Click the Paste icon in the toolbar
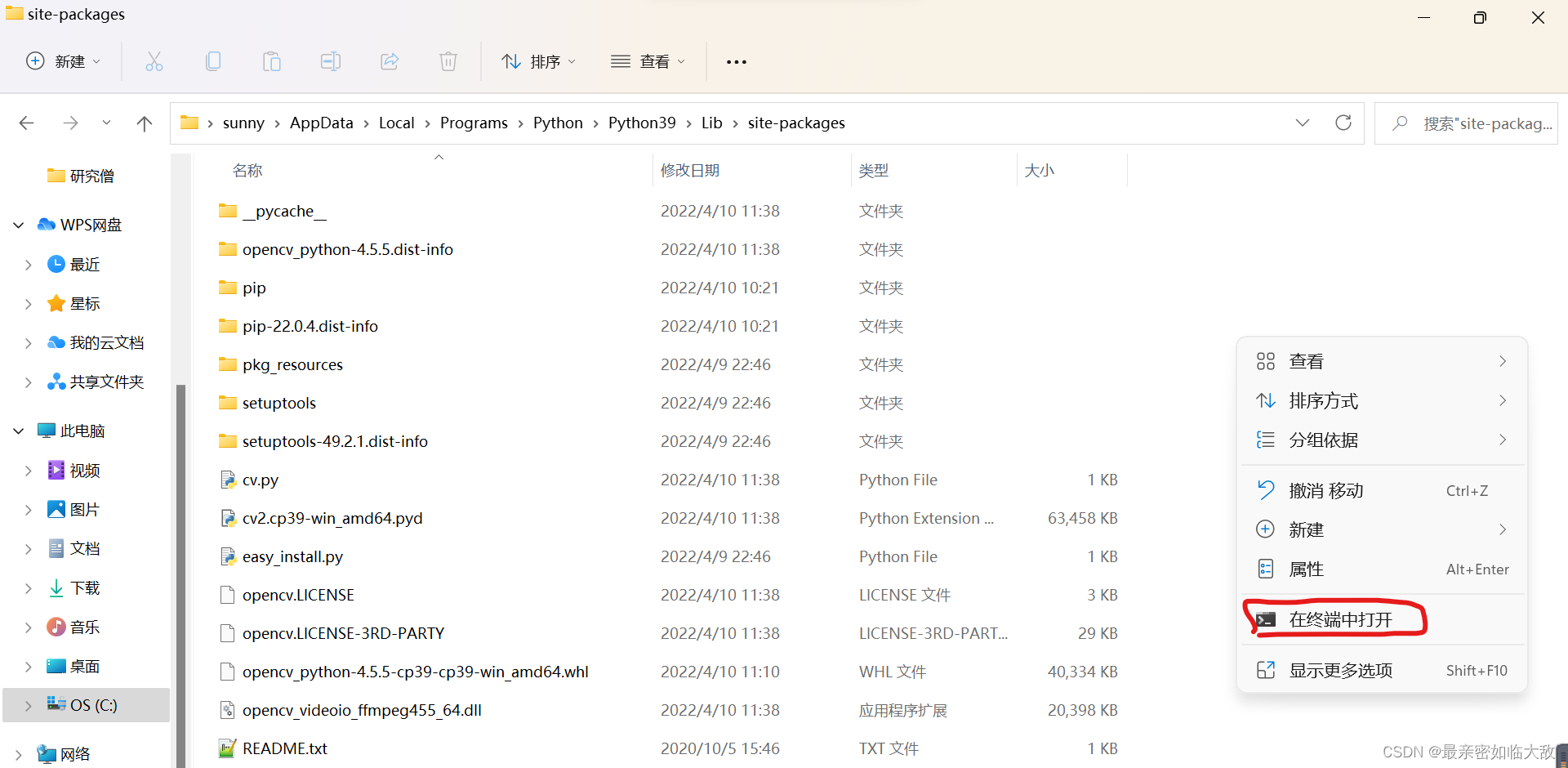Screen dimensions: 1568x768 (272, 61)
